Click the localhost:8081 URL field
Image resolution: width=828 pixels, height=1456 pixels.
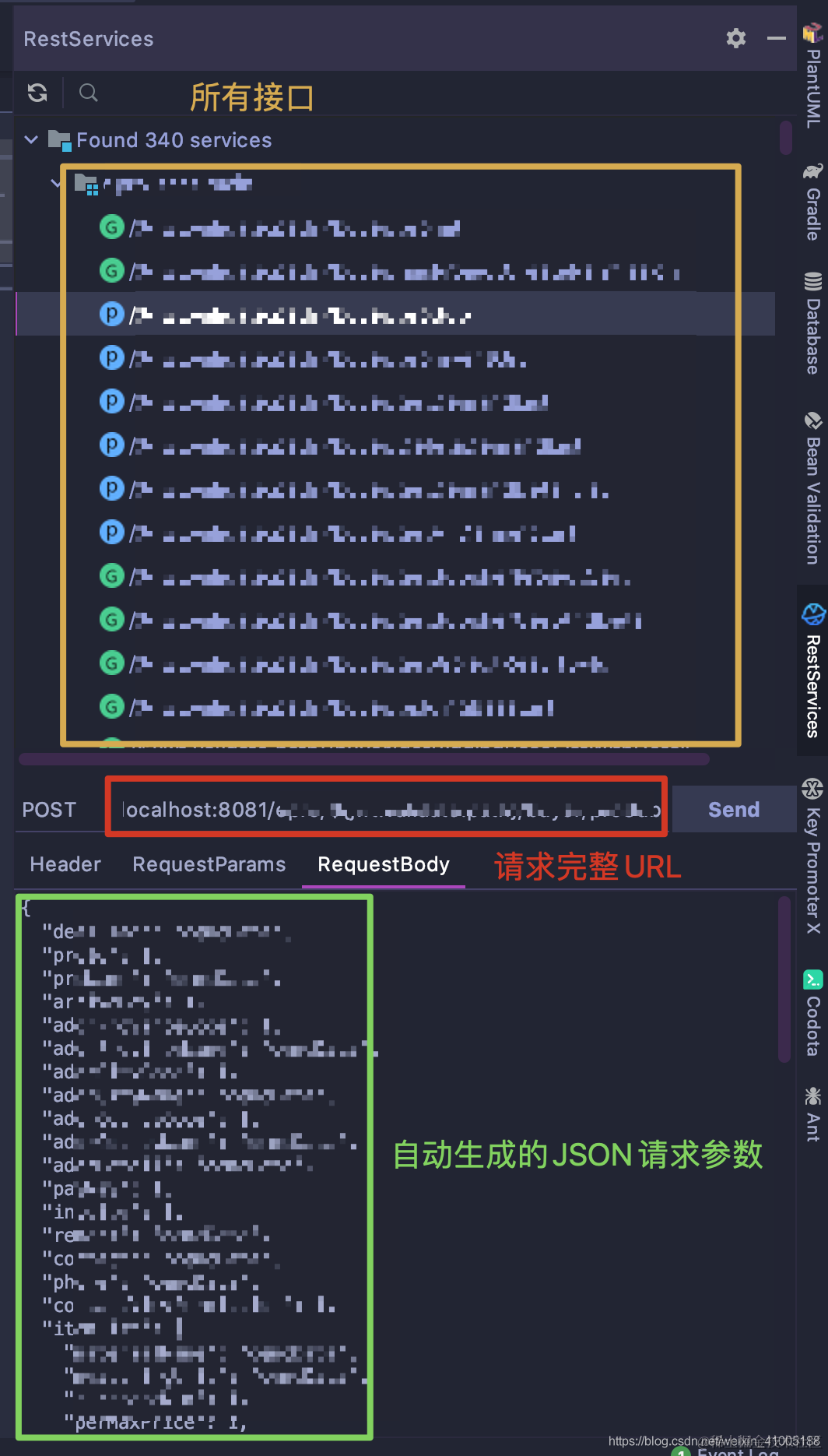click(x=387, y=810)
